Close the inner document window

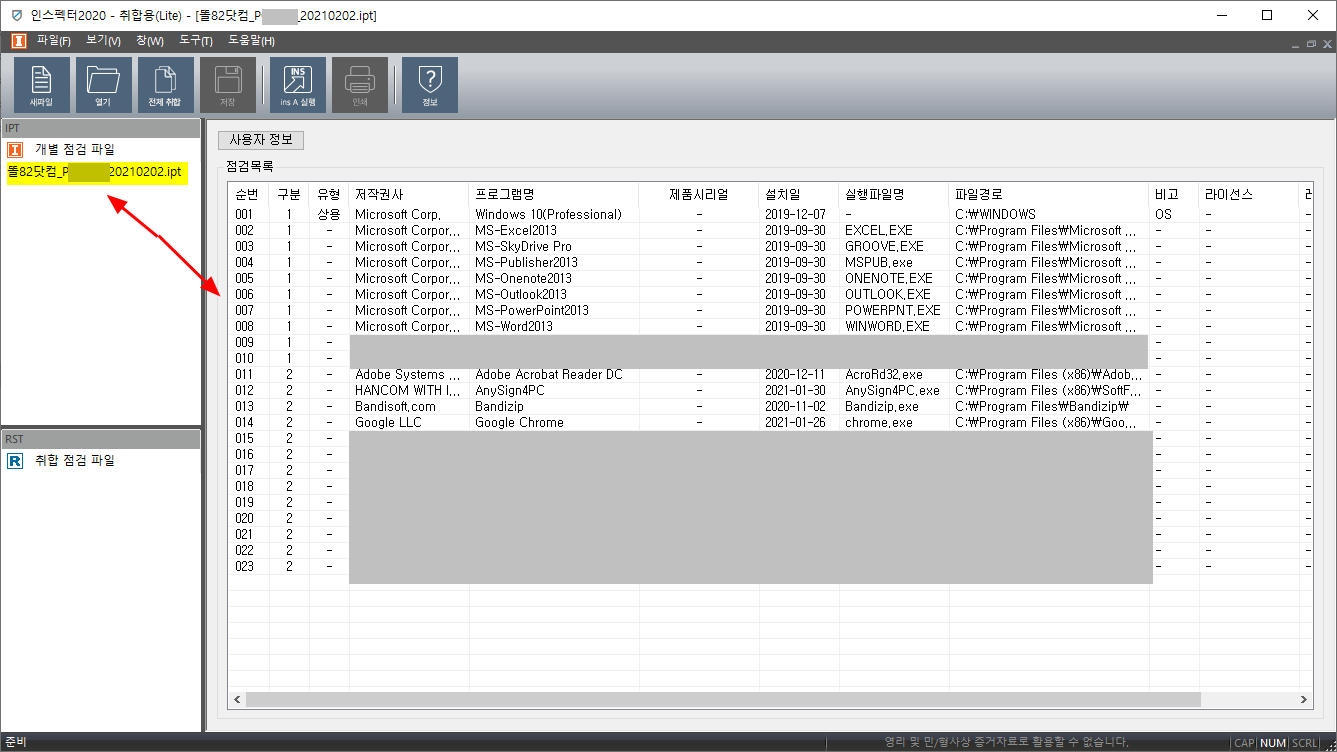pyautogui.click(x=1326, y=43)
